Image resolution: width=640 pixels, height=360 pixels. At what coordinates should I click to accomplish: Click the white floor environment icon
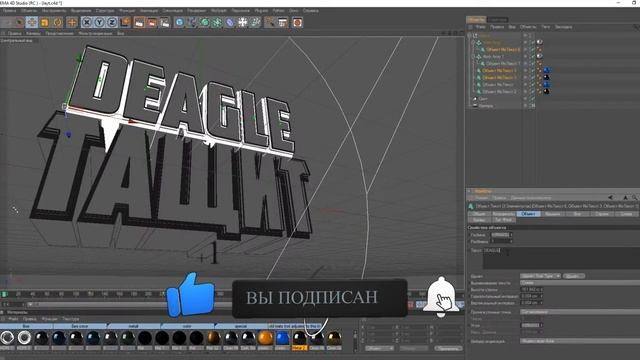[243, 22]
